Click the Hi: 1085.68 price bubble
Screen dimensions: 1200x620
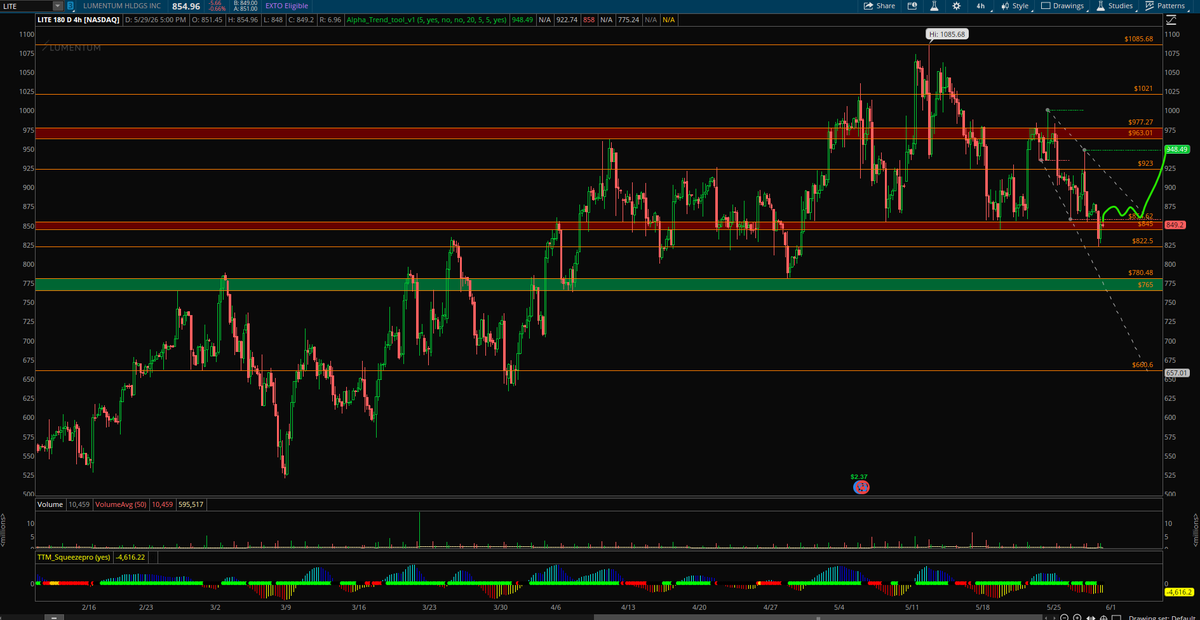946,35
